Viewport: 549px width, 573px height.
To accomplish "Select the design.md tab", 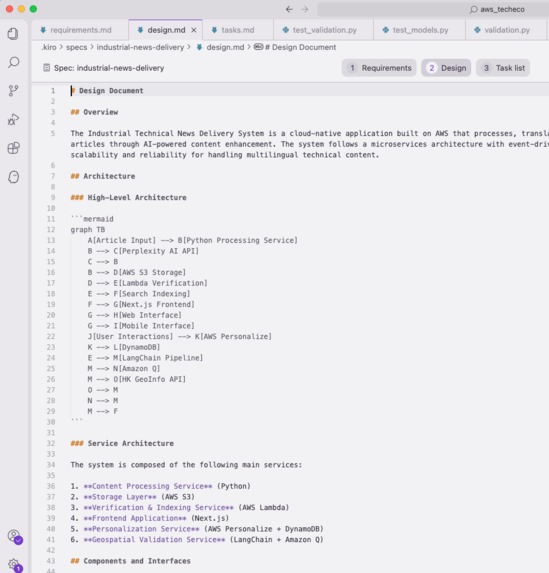I will [166, 30].
